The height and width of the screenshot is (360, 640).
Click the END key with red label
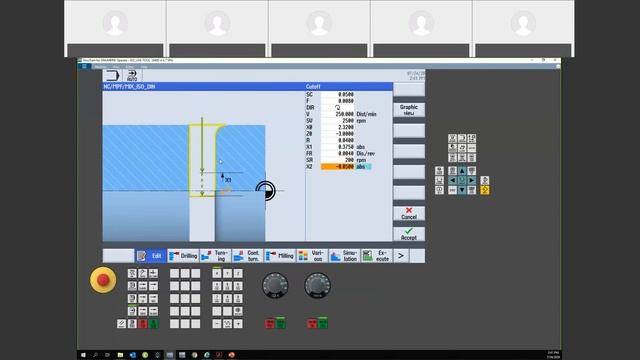click(452, 190)
